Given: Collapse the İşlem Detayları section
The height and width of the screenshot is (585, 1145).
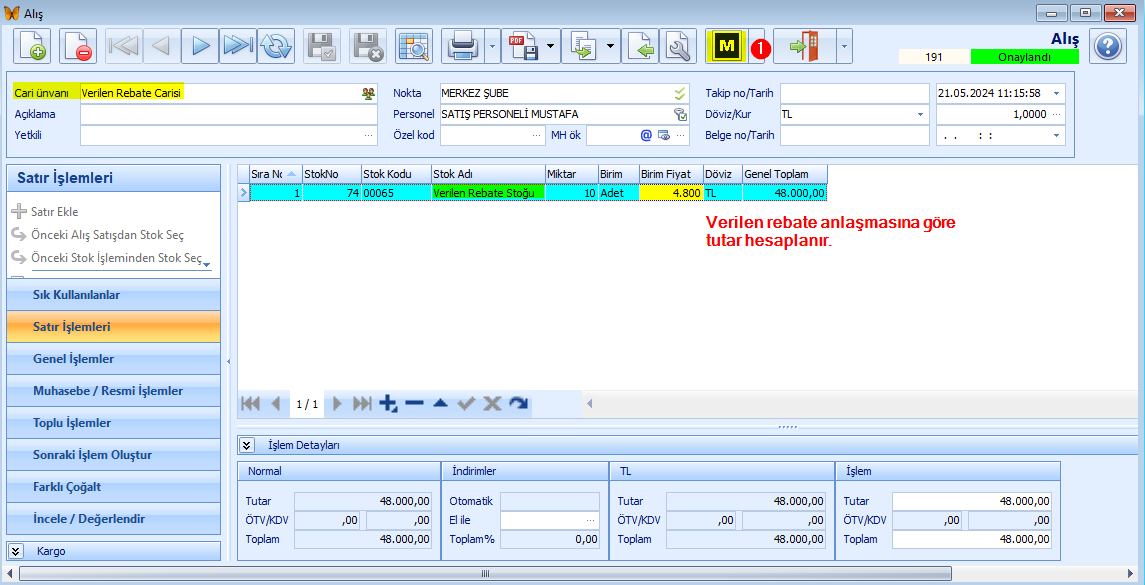Looking at the screenshot, I should click(246, 445).
